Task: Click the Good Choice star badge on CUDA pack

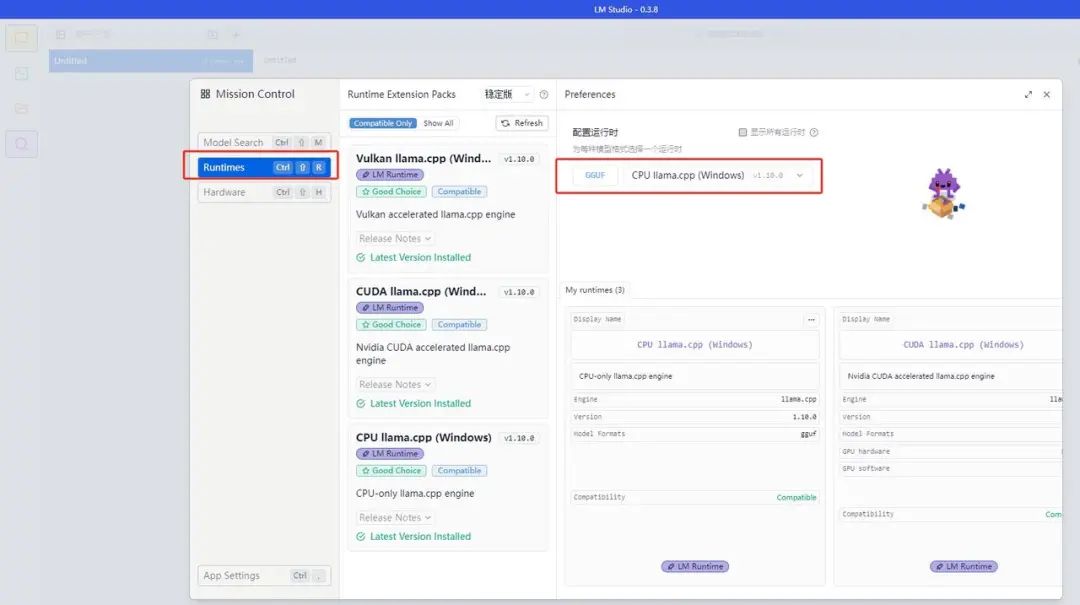Action: click(x=391, y=325)
